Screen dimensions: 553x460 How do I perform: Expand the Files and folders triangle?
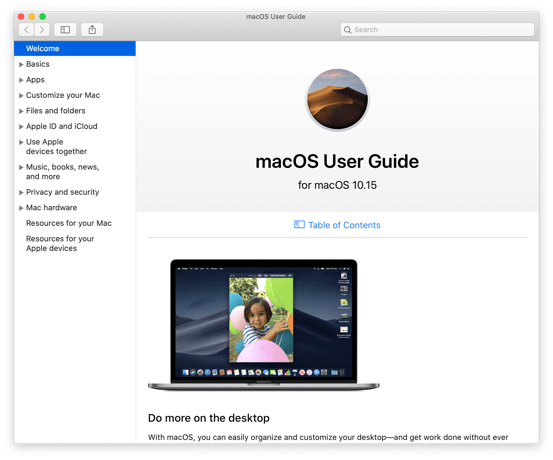tap(21, 111)
